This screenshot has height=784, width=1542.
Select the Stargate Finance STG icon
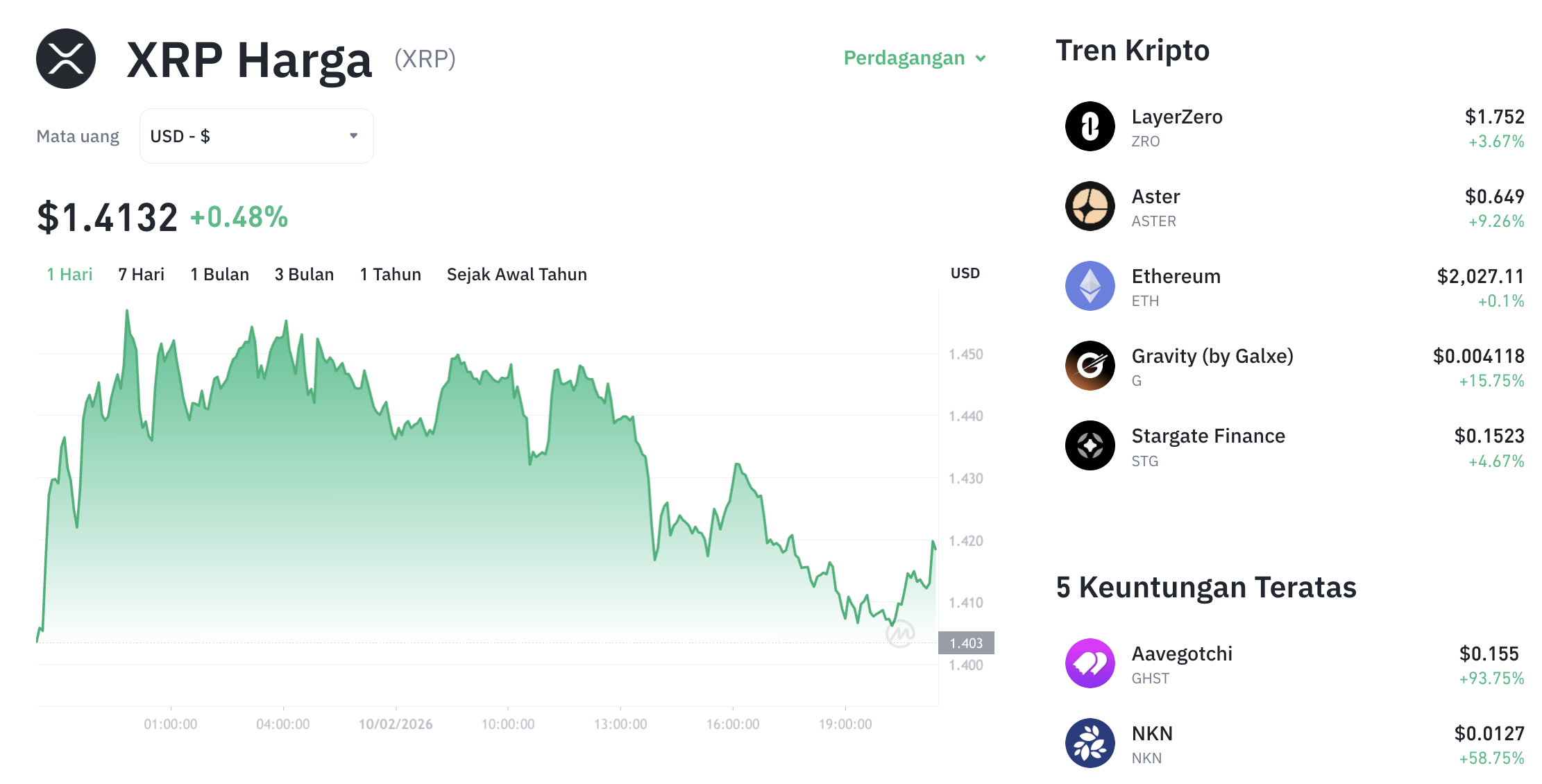[1090, 445]
